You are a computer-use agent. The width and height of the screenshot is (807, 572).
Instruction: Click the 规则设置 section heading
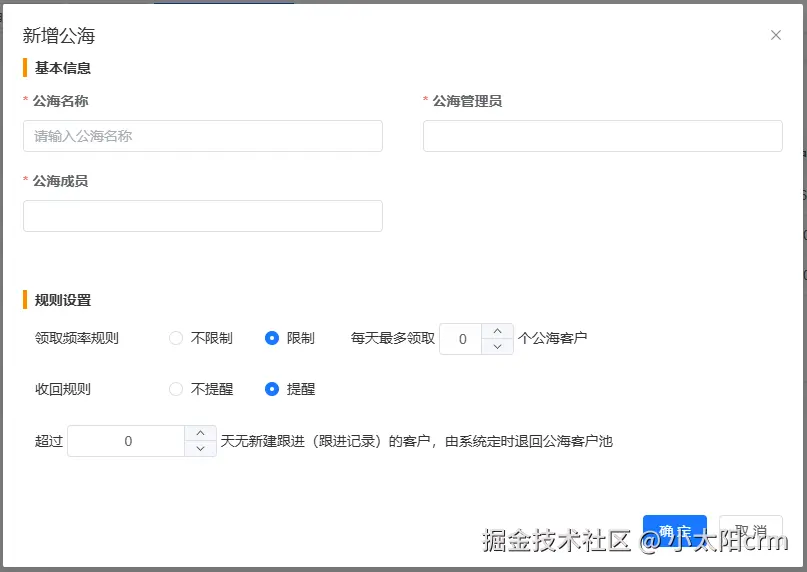pyautogui.click(x=63, y=300)
